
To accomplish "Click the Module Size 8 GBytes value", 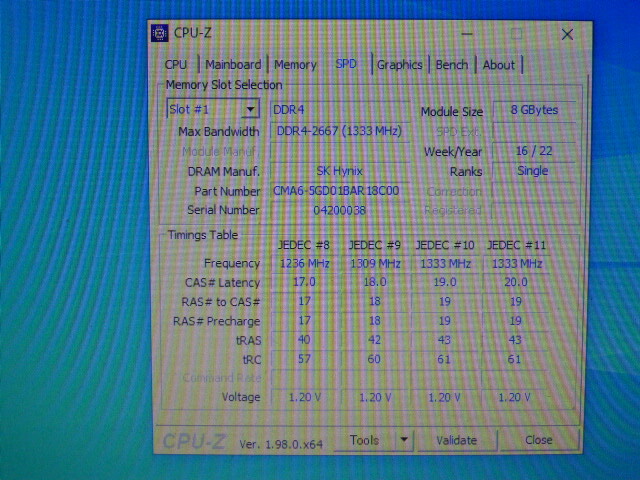I will coord(534,110).
